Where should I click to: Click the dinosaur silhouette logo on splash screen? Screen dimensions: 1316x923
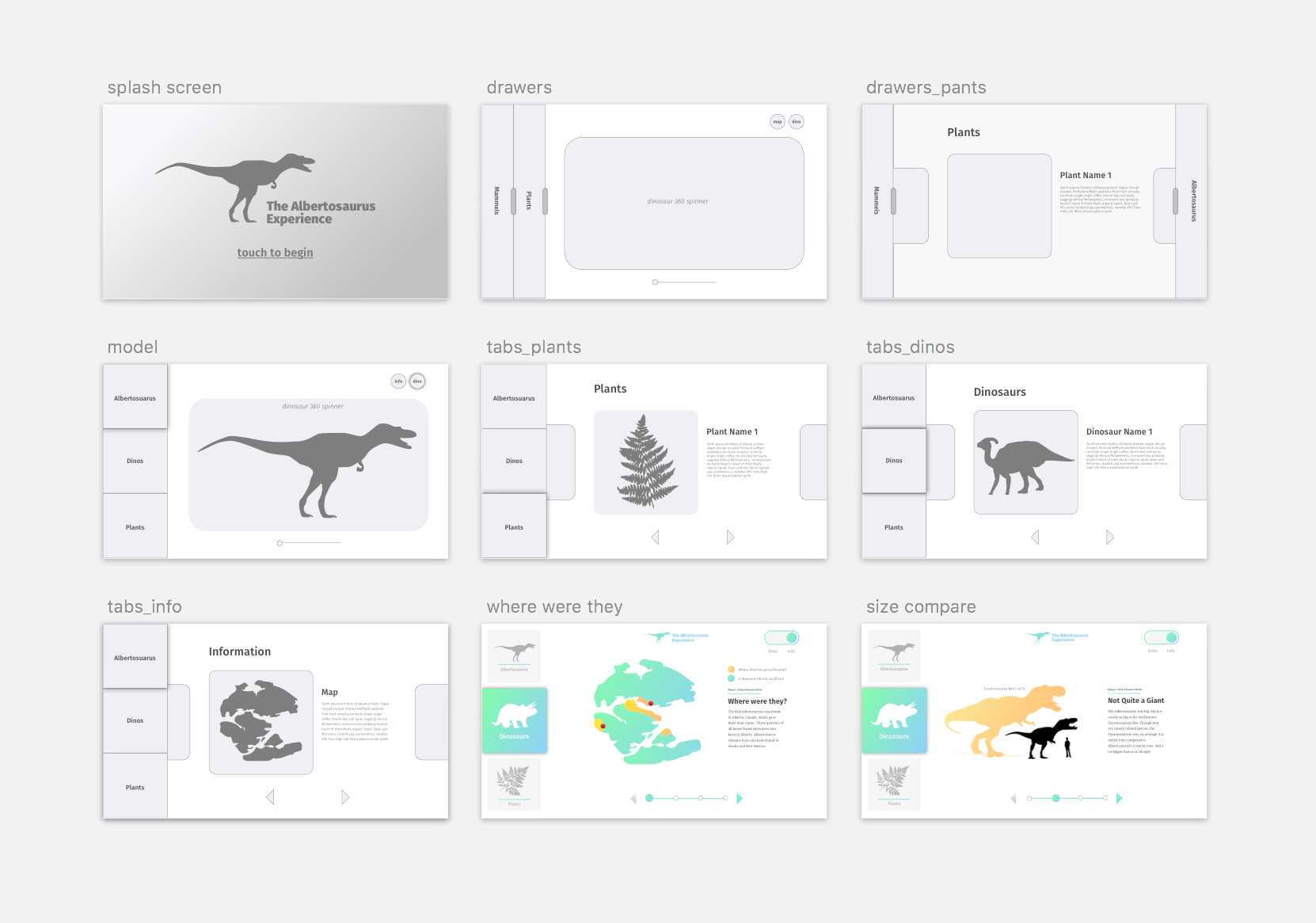point(235,187)
